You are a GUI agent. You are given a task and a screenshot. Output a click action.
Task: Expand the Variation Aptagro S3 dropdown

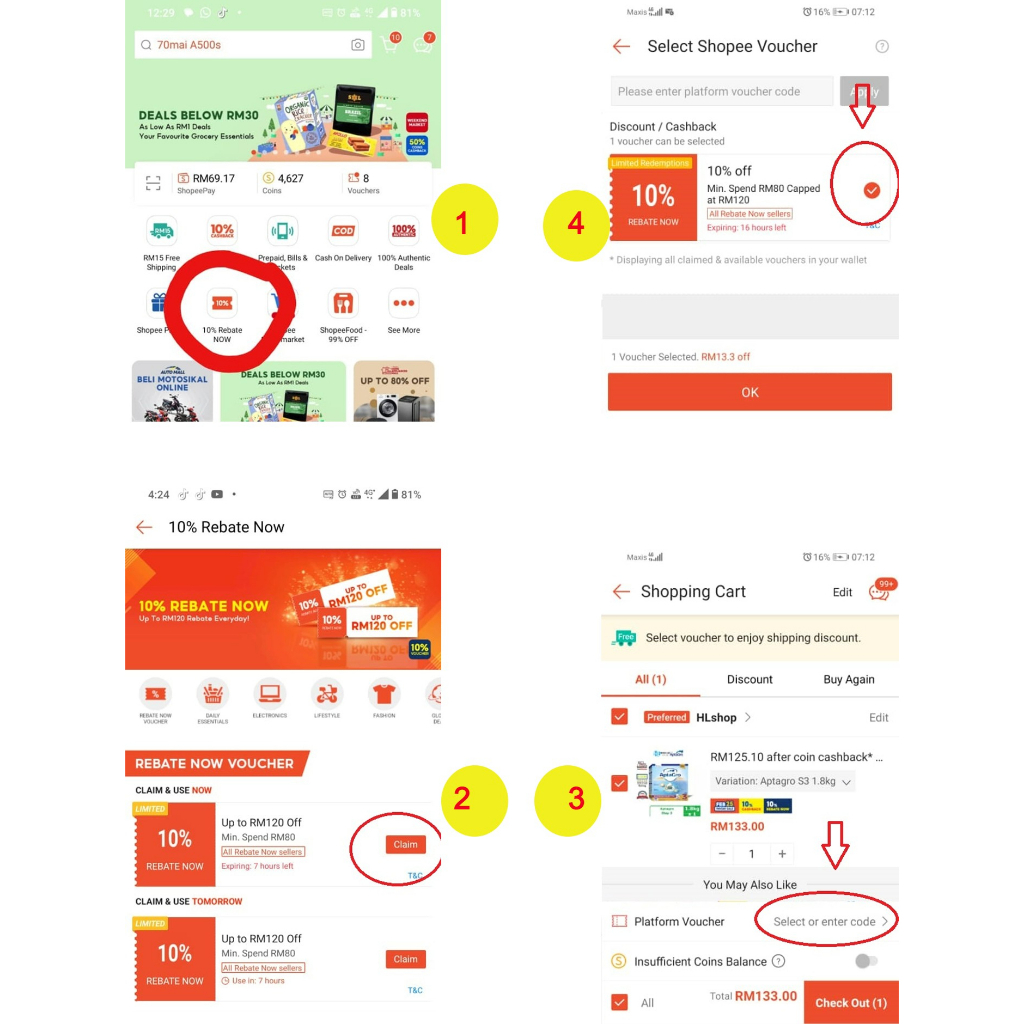782,781
